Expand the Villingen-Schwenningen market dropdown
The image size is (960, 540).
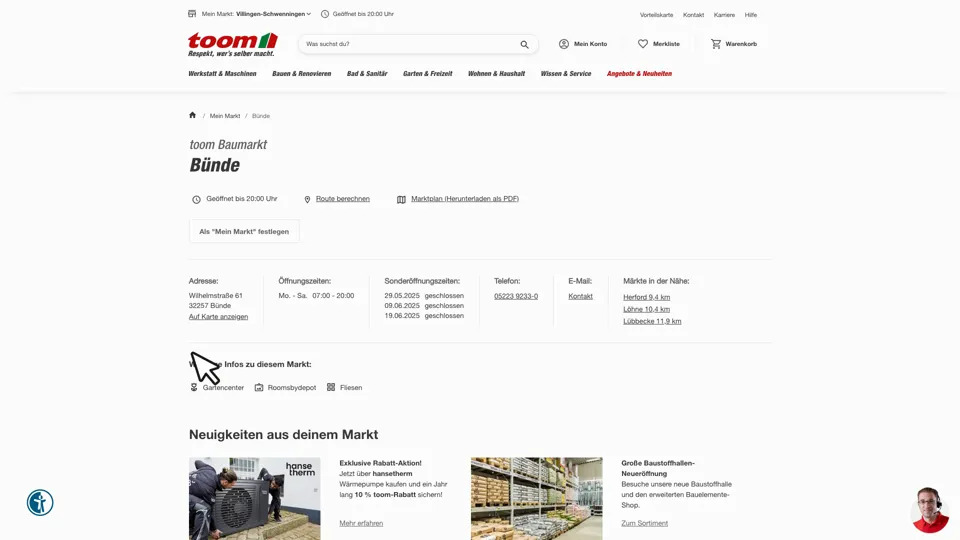pyautogui.click(x=274, y=13)
